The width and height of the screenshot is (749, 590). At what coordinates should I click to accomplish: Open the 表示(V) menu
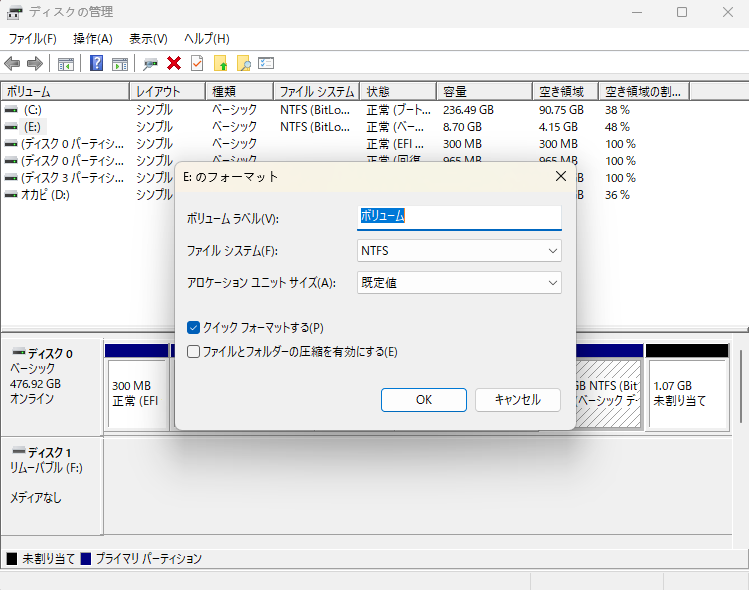(x=148, y=38)
